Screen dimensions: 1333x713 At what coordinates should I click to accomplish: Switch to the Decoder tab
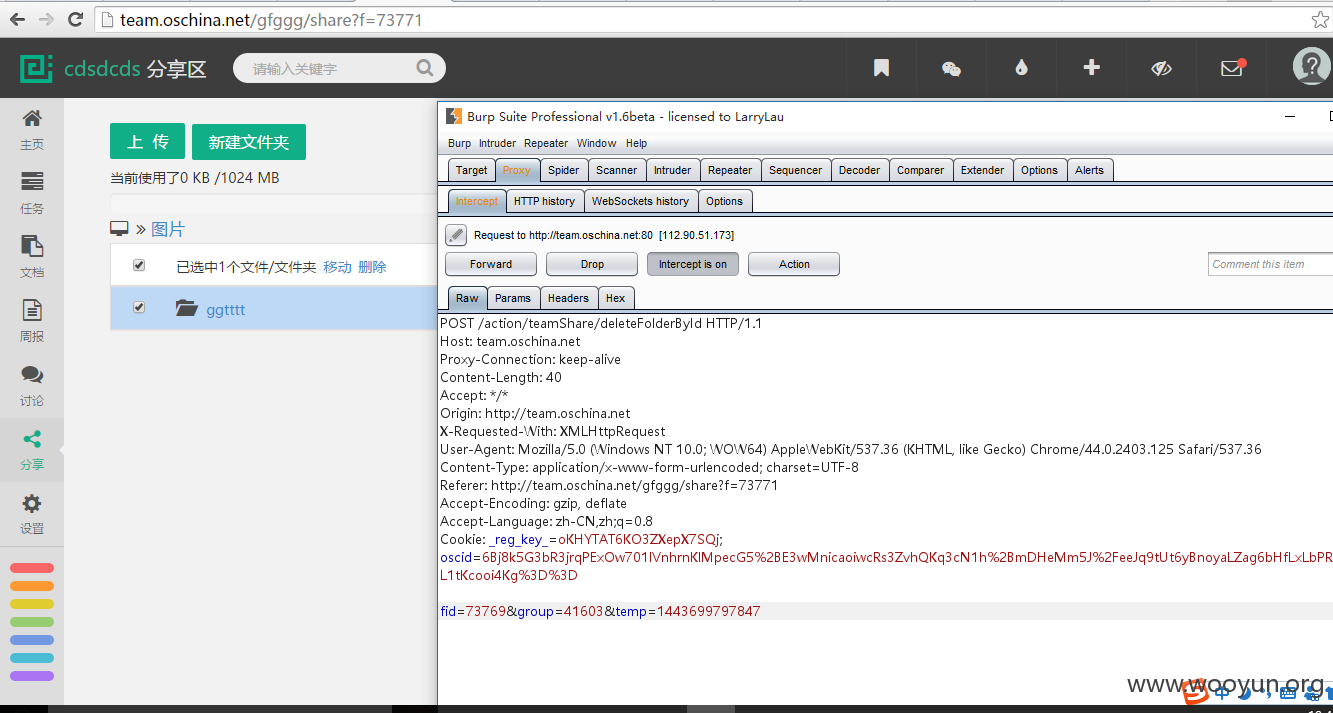860,170
